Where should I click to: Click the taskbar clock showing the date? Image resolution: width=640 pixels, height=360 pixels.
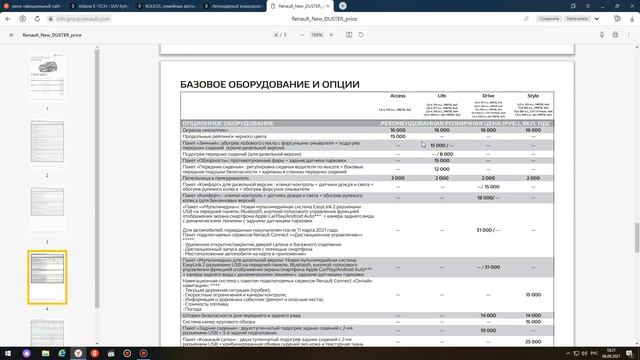point(611,353)
